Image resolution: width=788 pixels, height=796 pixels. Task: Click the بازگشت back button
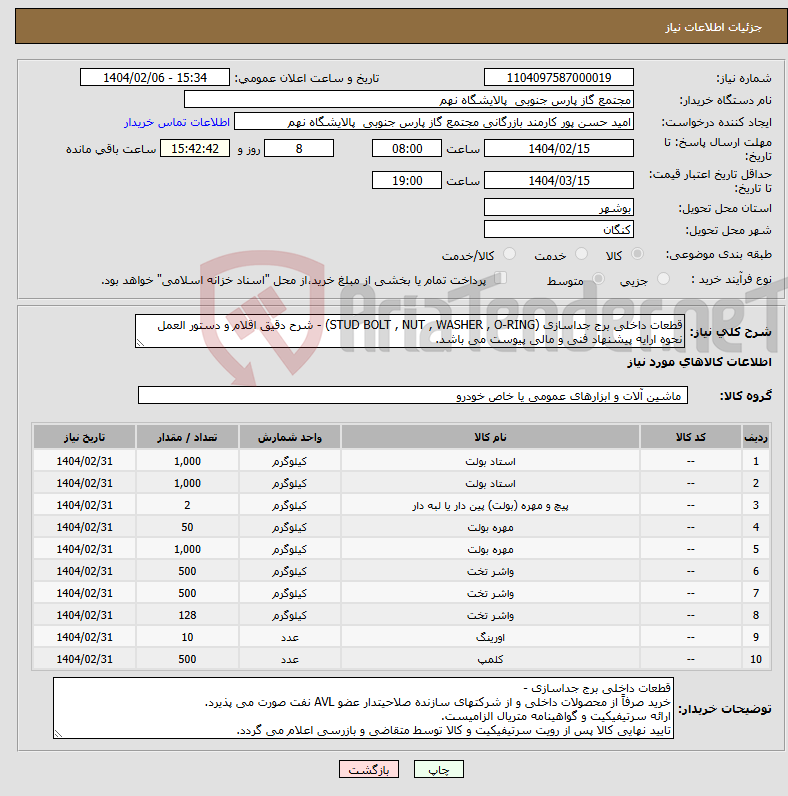[369, 769]
